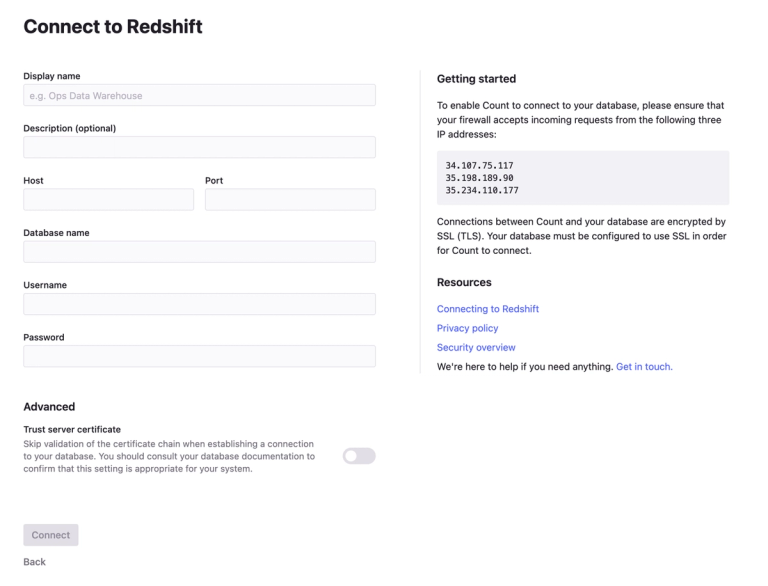Click the Username text field

click(199, 304)
